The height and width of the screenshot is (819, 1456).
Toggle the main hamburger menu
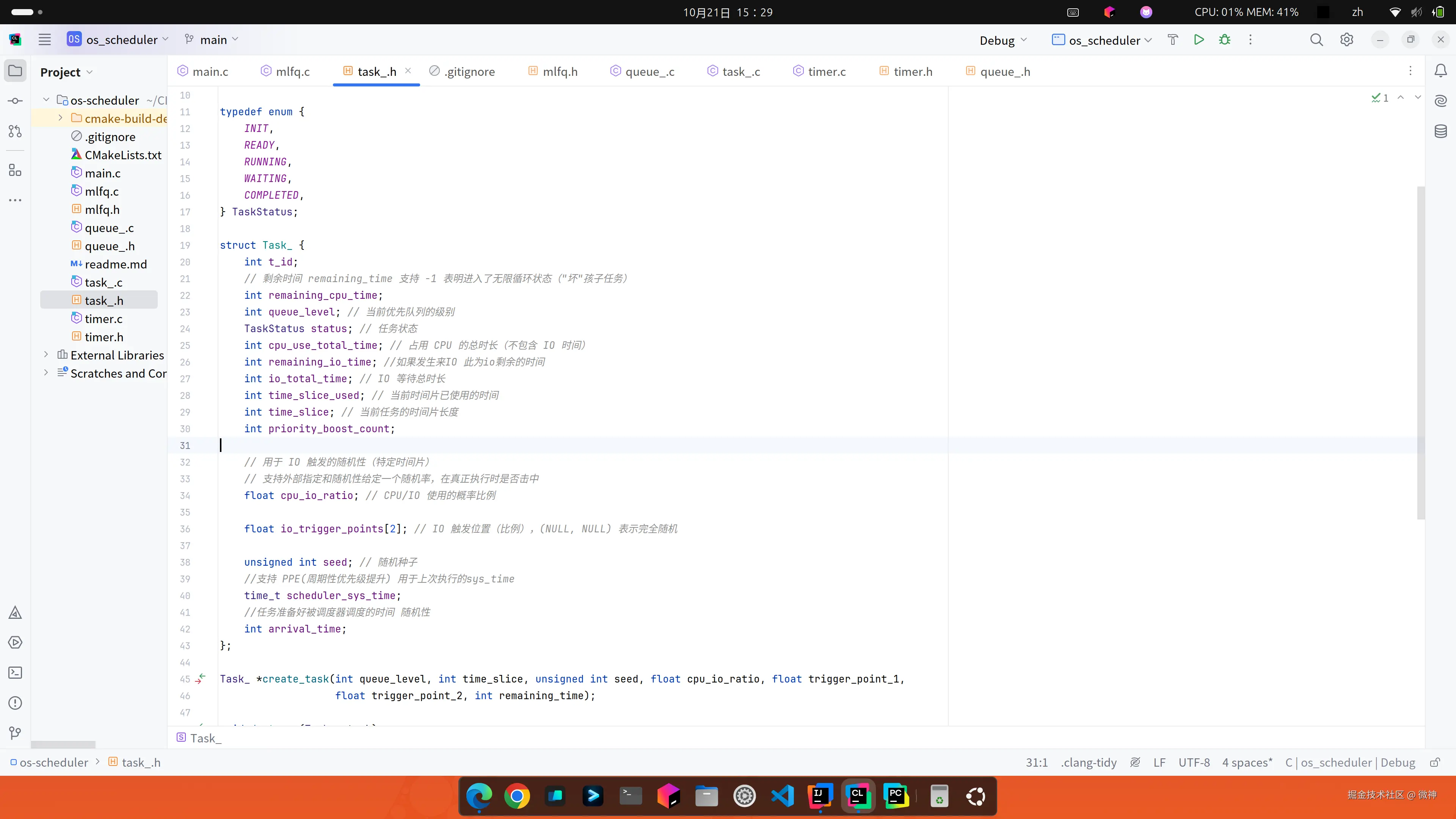coord(45,39)
